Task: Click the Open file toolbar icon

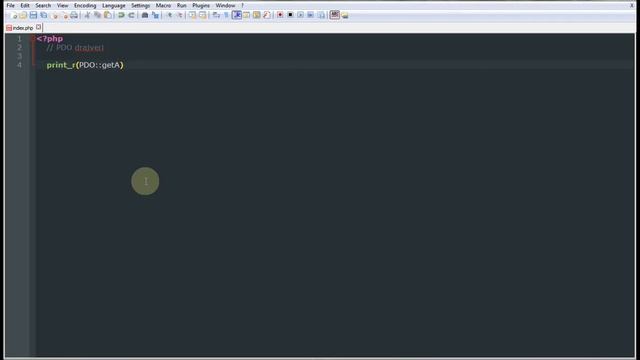Action: pyautogui.click(x=23, y=16)
